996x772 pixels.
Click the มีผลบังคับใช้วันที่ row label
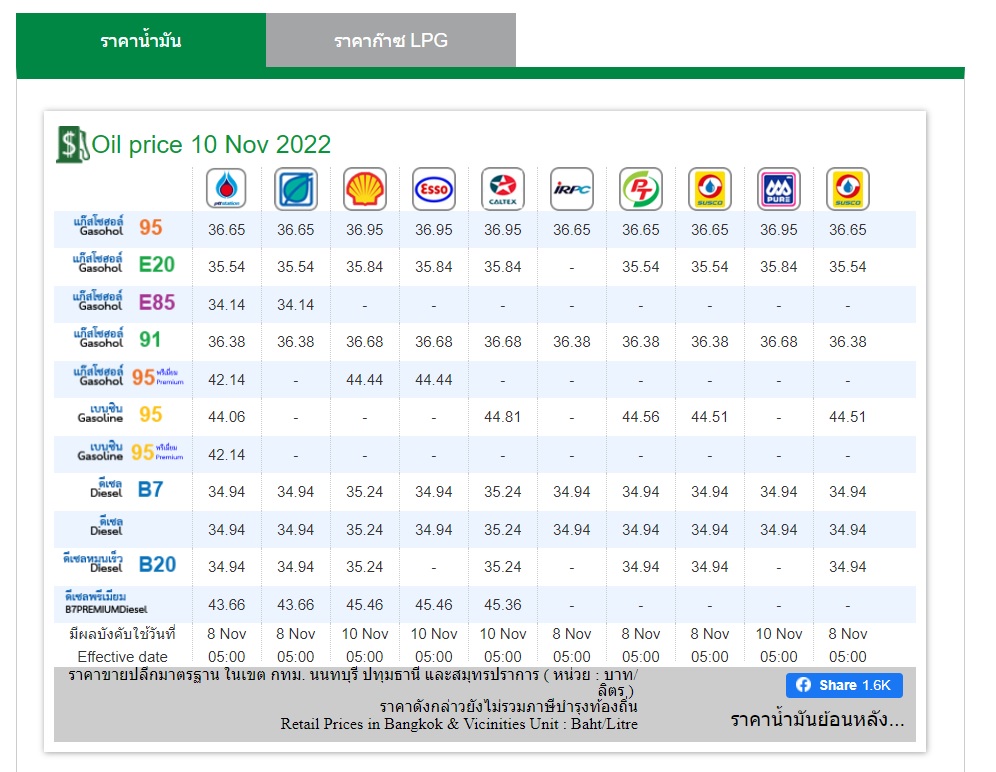[122, 633]
